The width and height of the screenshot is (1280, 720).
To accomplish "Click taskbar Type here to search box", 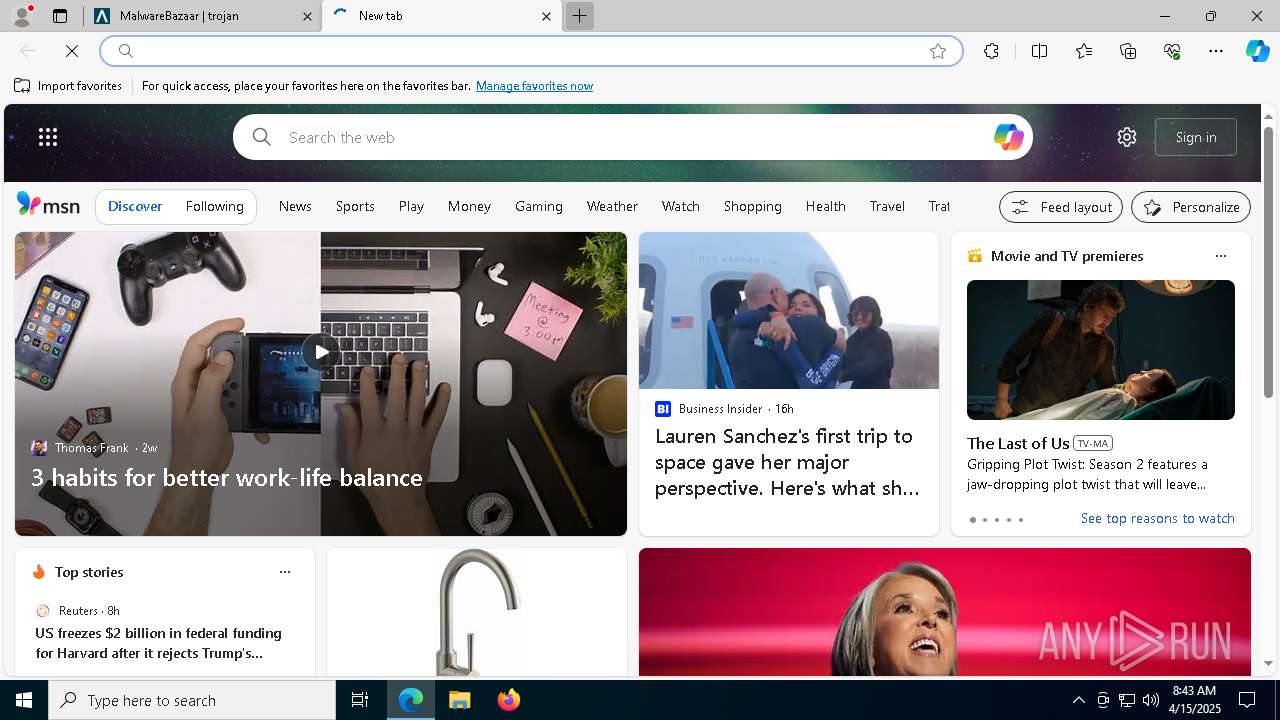I will click(192, 700).
